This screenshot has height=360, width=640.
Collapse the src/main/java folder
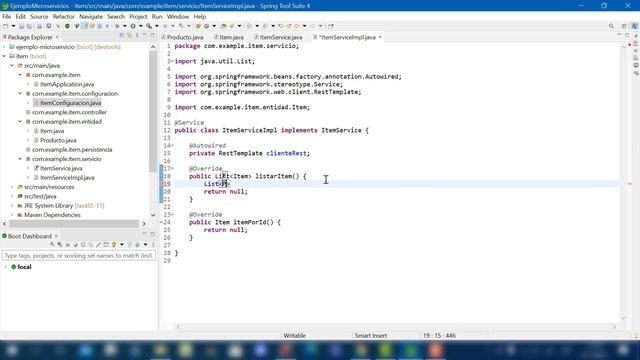pos(12,66)
